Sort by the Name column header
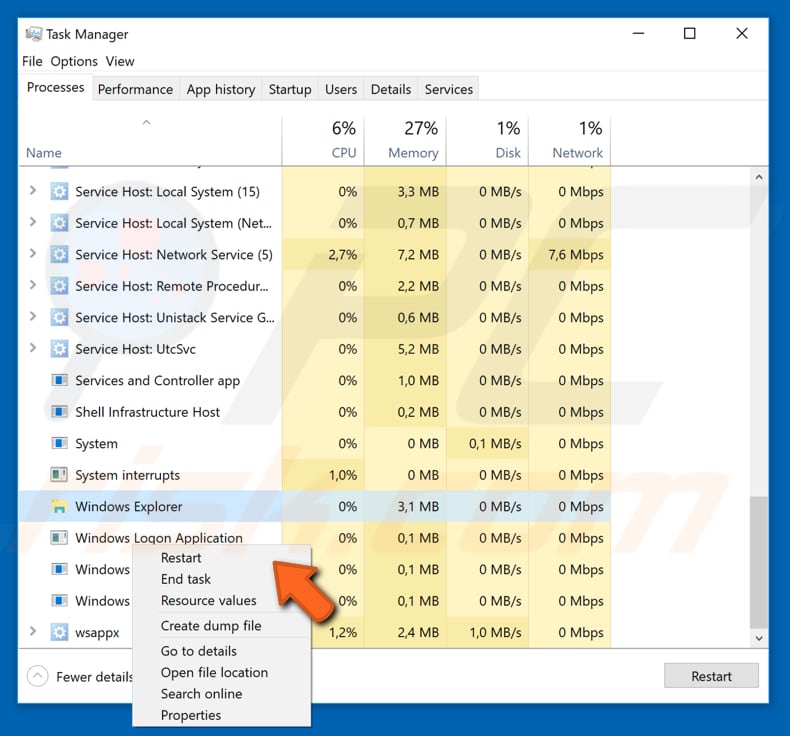790x736 pixels. [150, 141]
